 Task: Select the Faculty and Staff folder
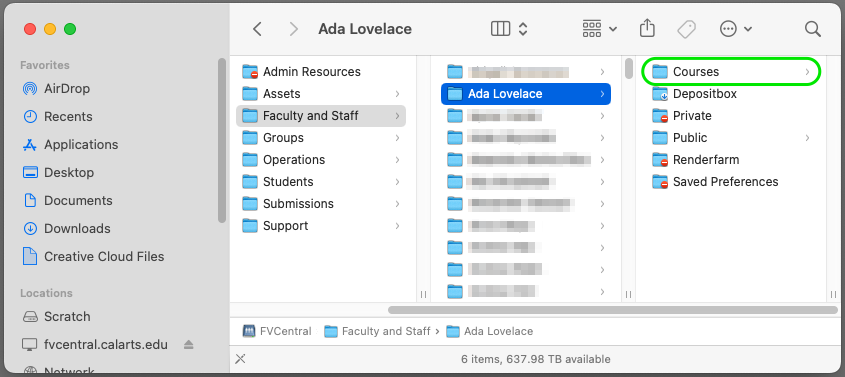pos(321,116)
